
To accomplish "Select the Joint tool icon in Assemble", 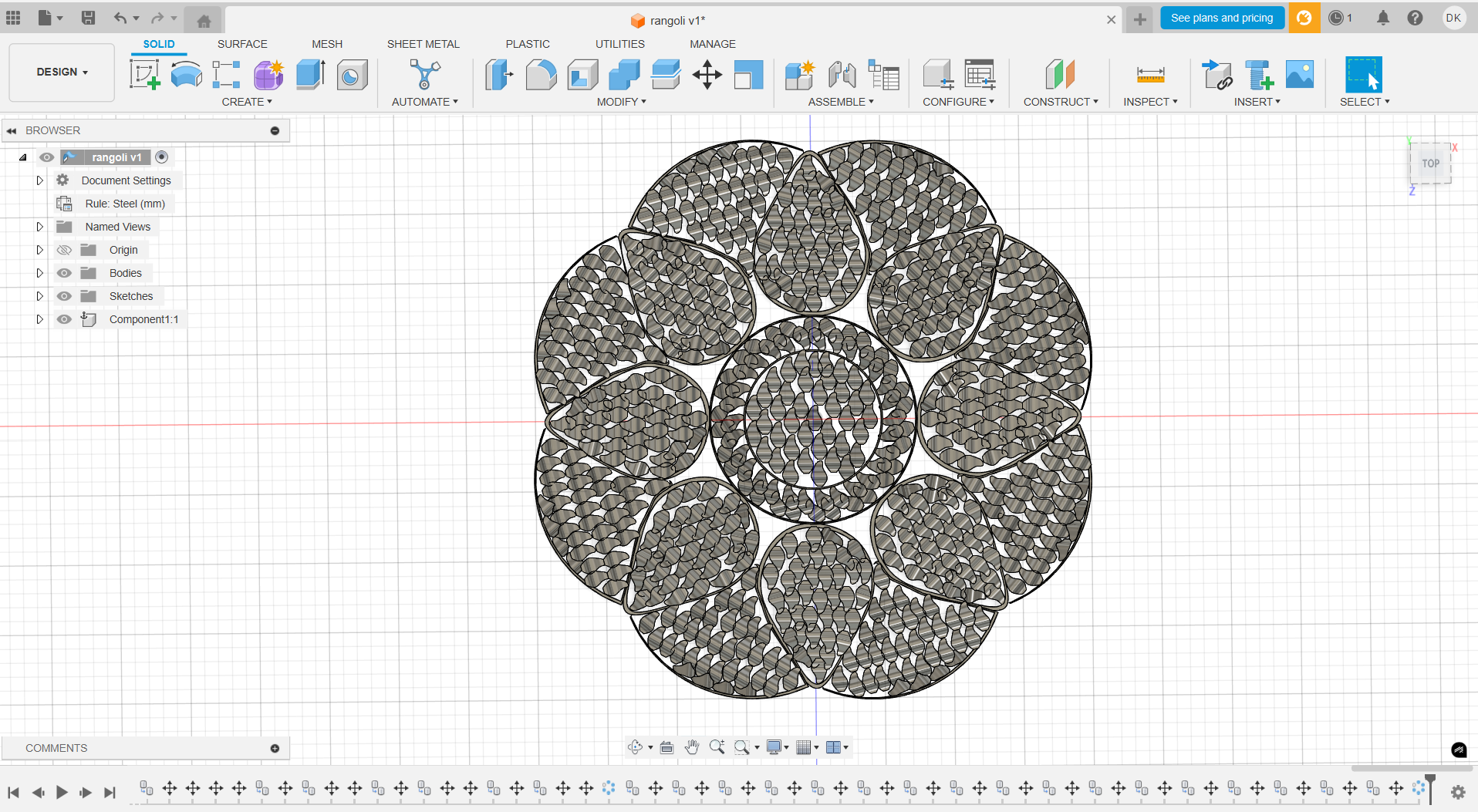I will click(x=842, y=75).
